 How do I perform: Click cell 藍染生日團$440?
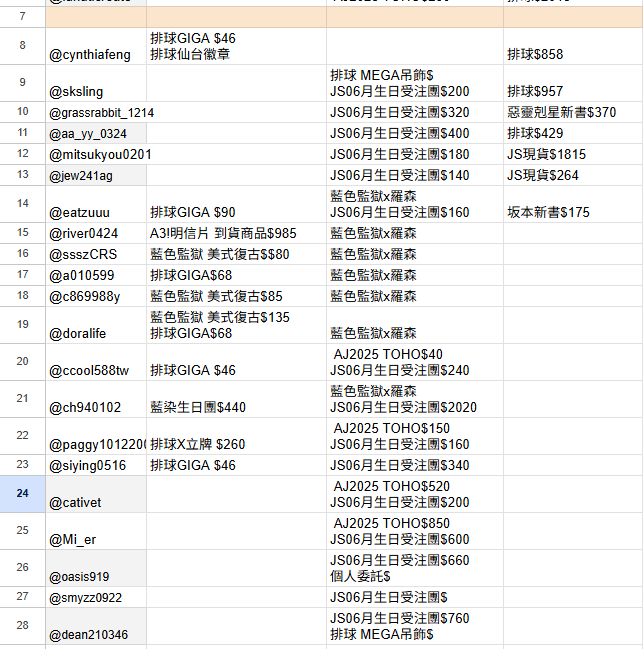pyautogui.click(x=236, y=399)
